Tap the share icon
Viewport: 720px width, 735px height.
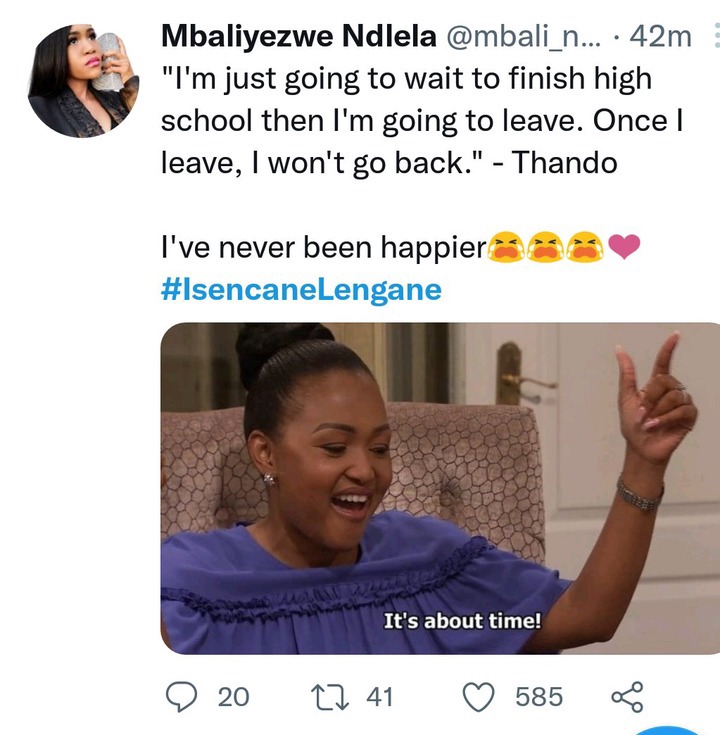click(627, 697)
